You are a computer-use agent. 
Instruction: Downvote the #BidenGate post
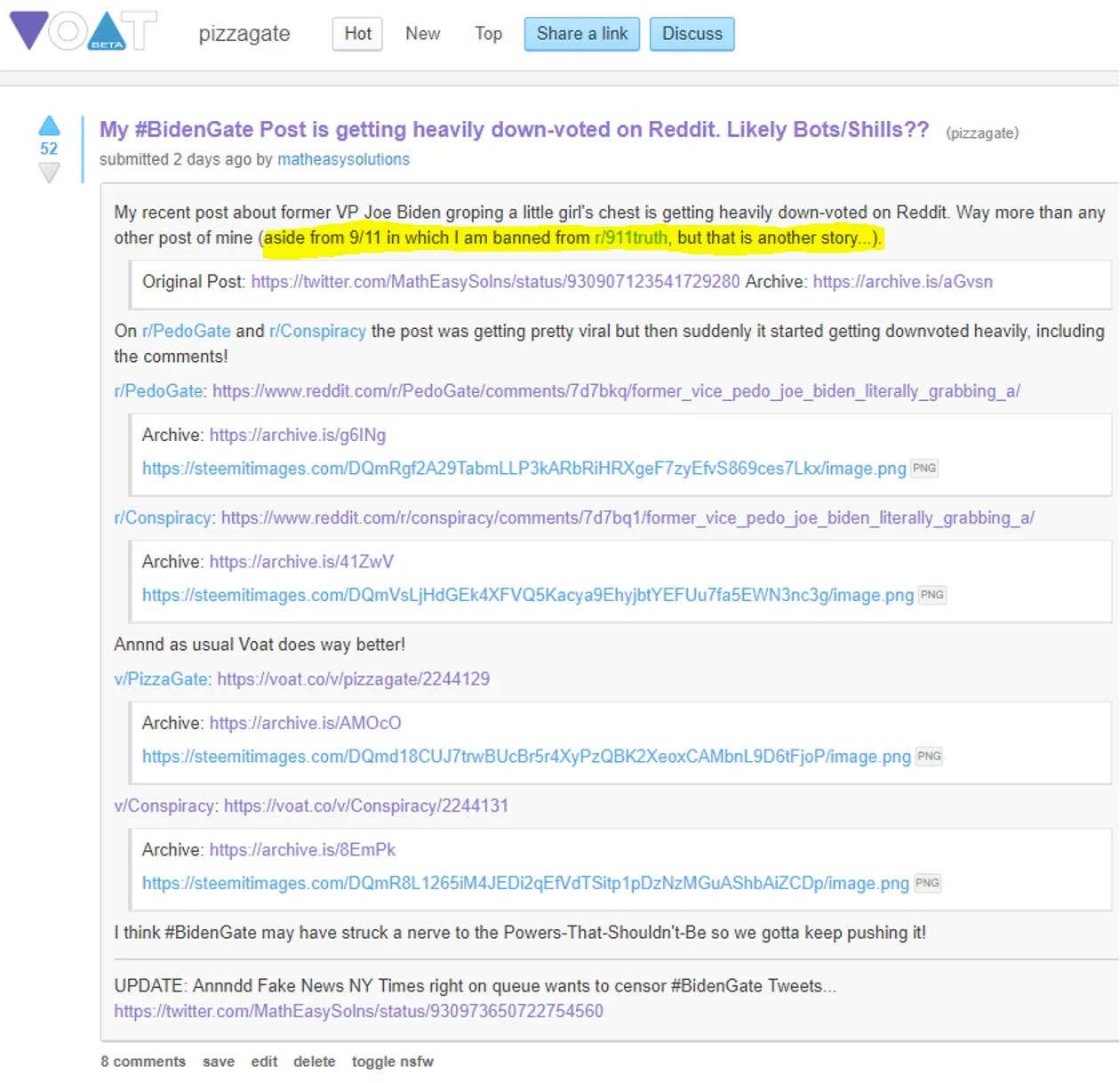tap(50, 172)
